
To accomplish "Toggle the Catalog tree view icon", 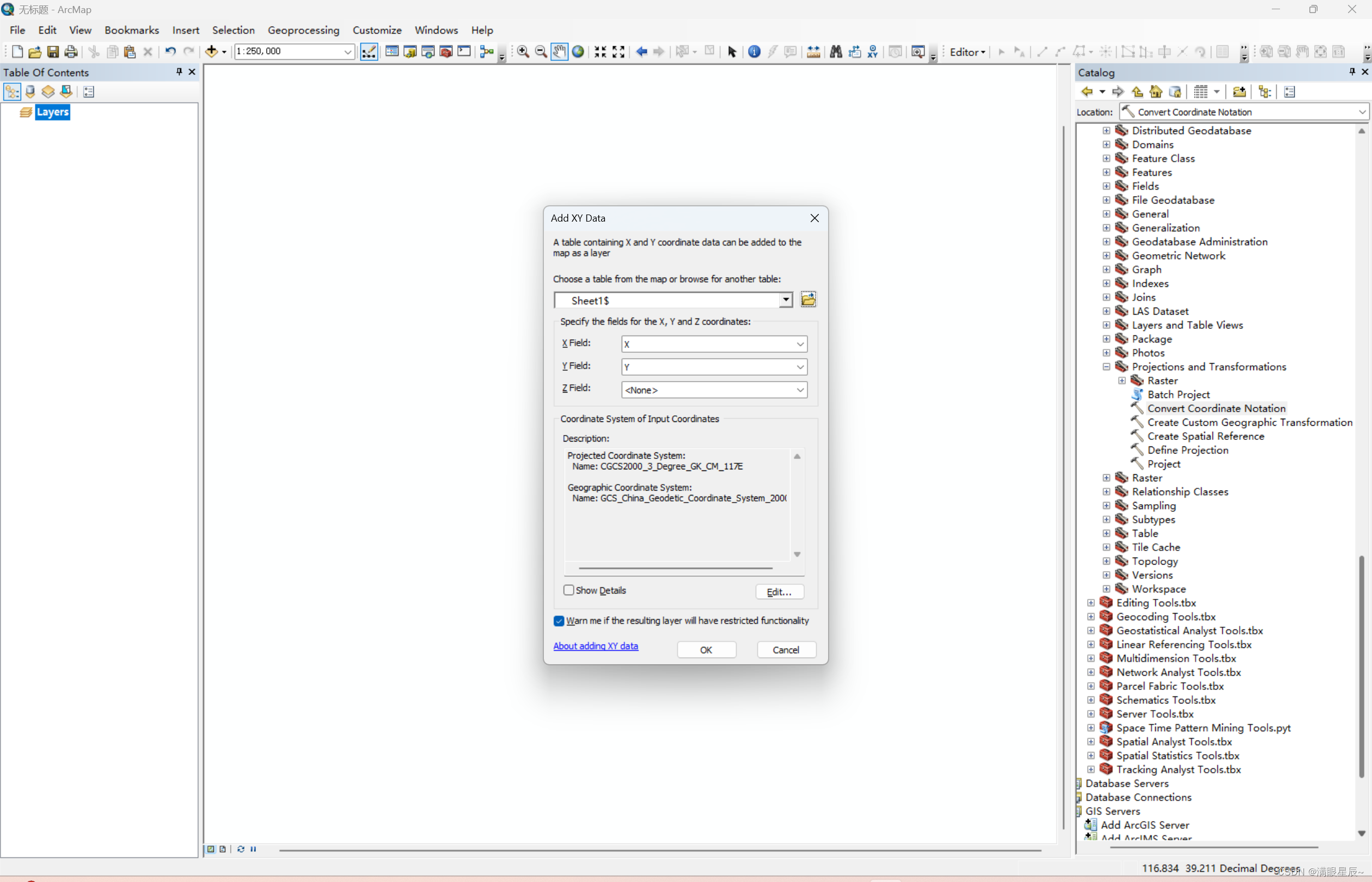I will (x=1265, y=91).
